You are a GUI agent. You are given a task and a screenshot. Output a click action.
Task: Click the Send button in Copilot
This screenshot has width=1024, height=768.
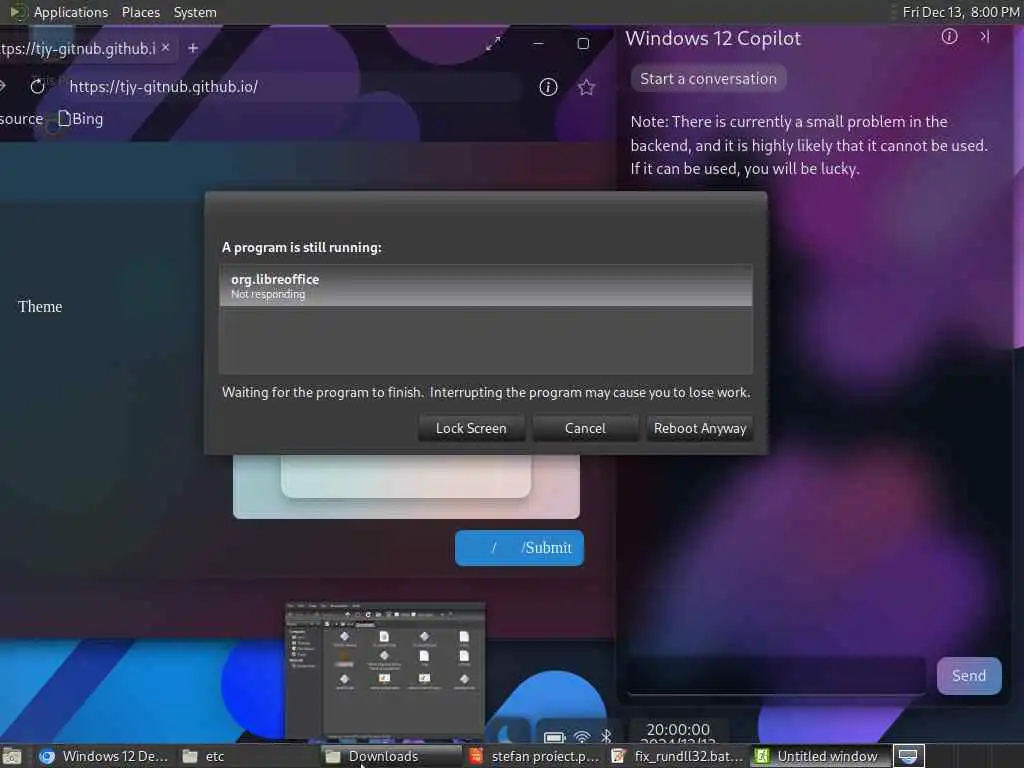click(968, 676)
